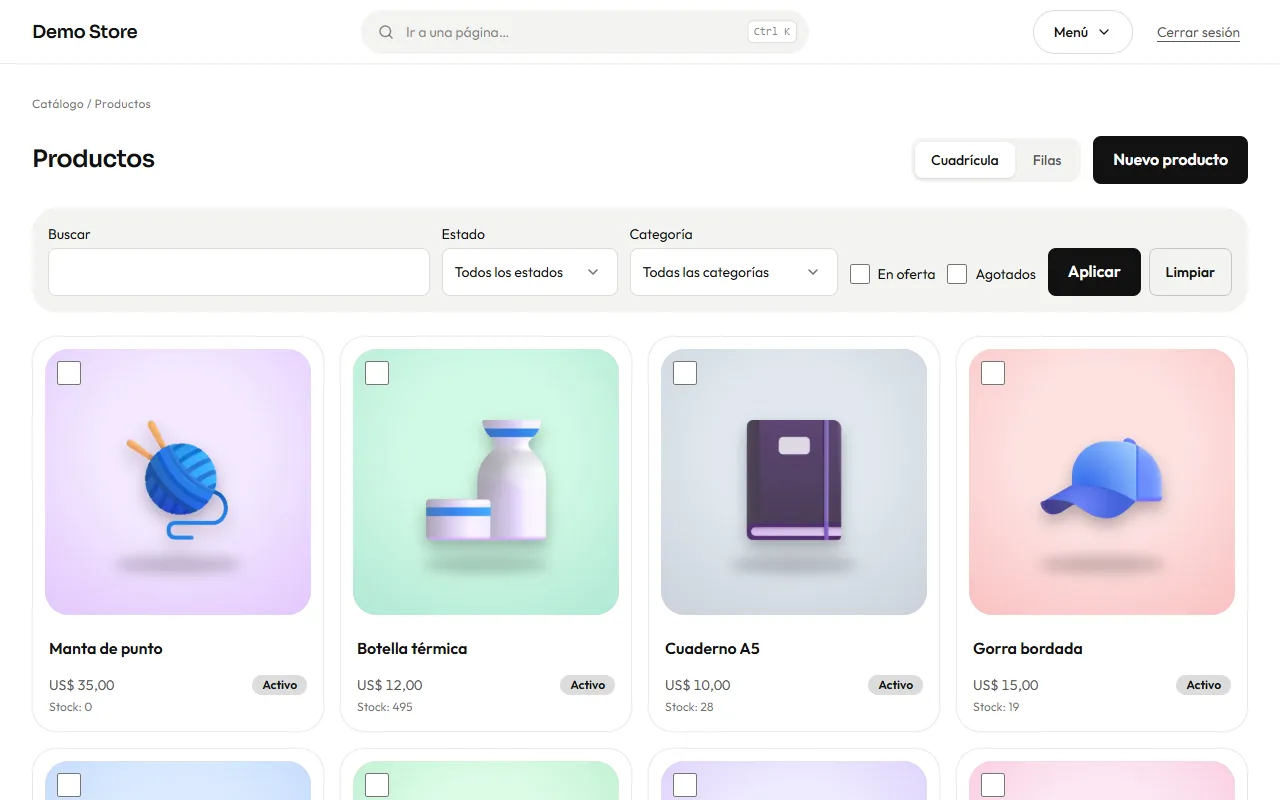Expand the Menú dropdown
Viewport: 1280px width, 800px height.
pos(1082,32)
